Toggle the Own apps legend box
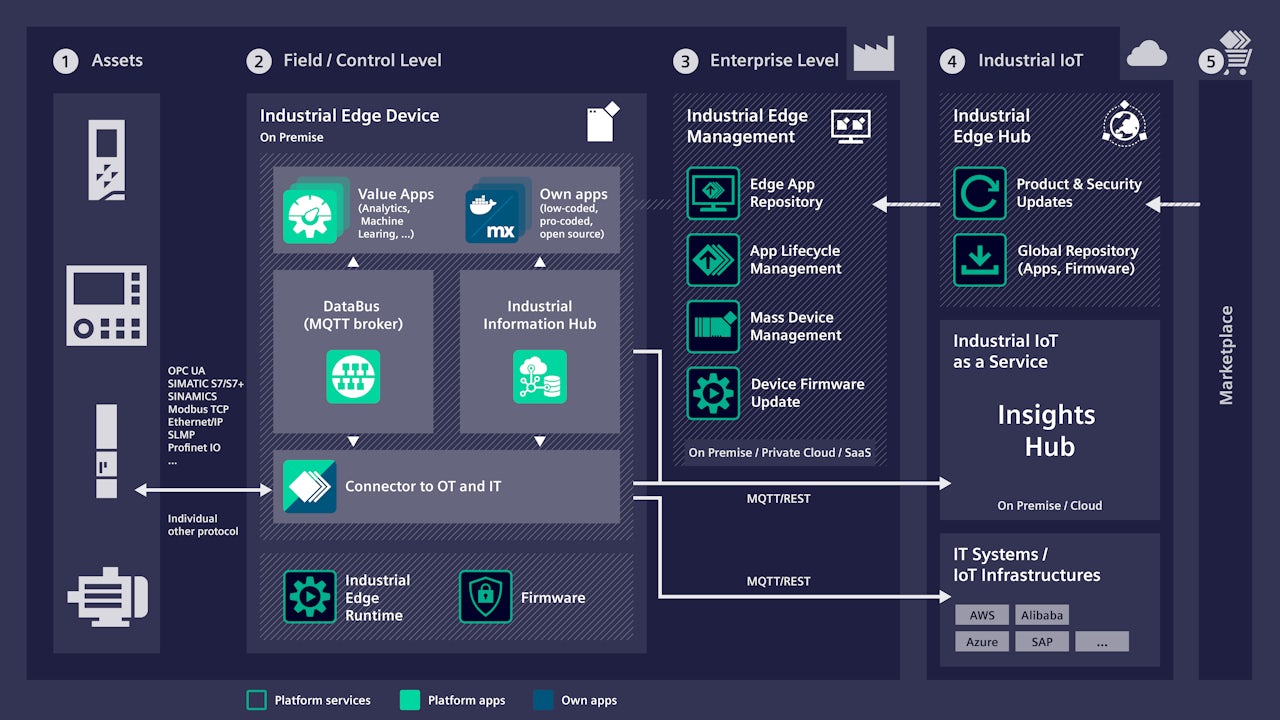Image resolution: width=1280 pixels, height=720 pixels. pos(541,700)
